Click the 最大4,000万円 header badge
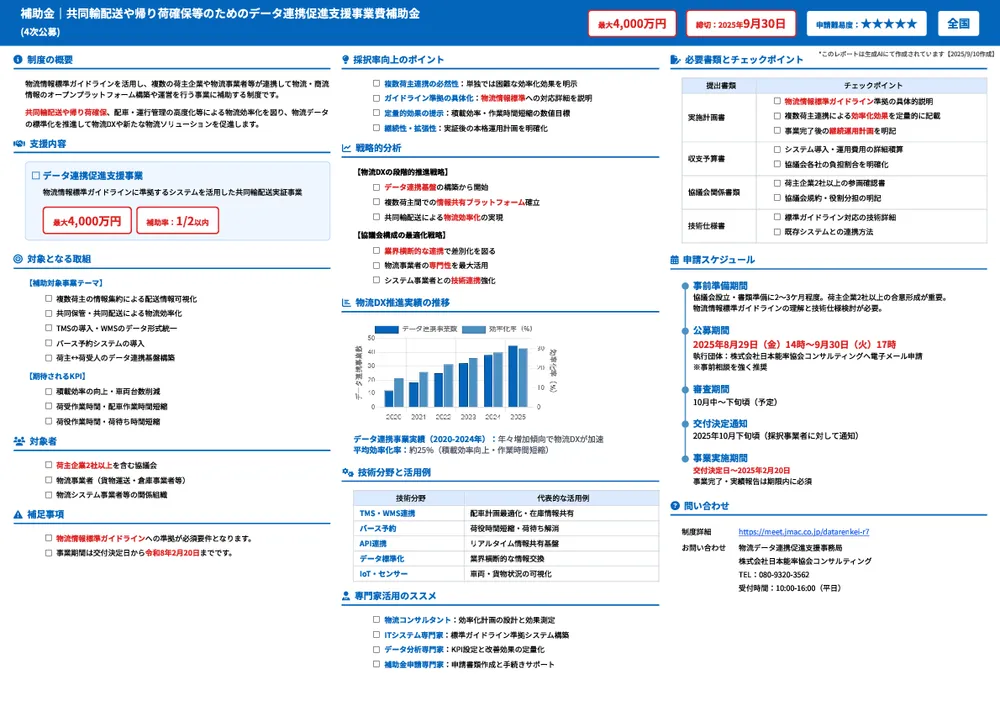 (632, 22)
